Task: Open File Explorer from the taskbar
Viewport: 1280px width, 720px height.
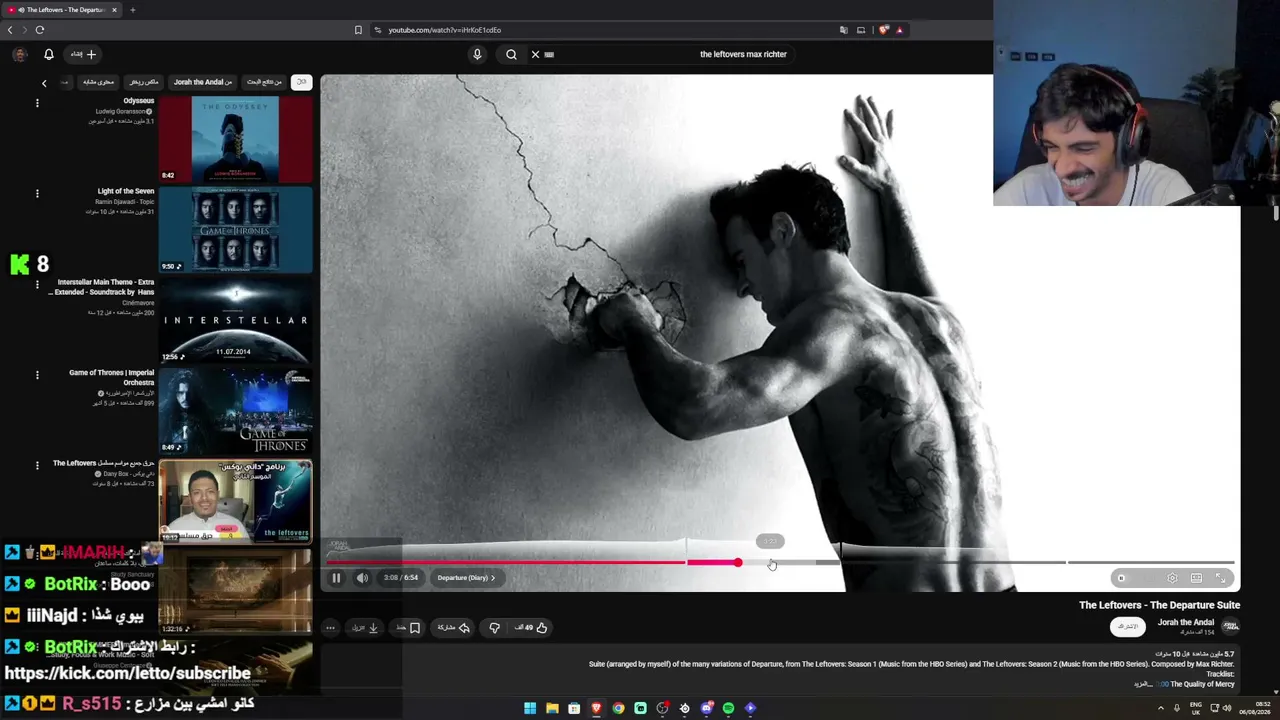Action: tap(552, 708)
